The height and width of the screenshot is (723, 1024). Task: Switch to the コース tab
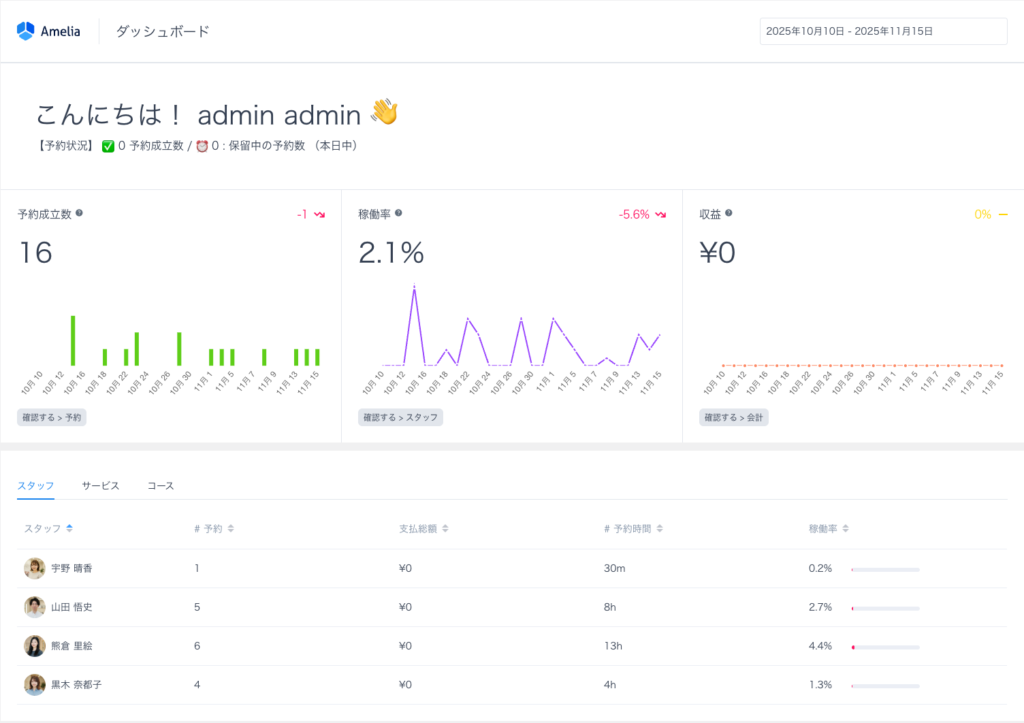coord(160,486)
